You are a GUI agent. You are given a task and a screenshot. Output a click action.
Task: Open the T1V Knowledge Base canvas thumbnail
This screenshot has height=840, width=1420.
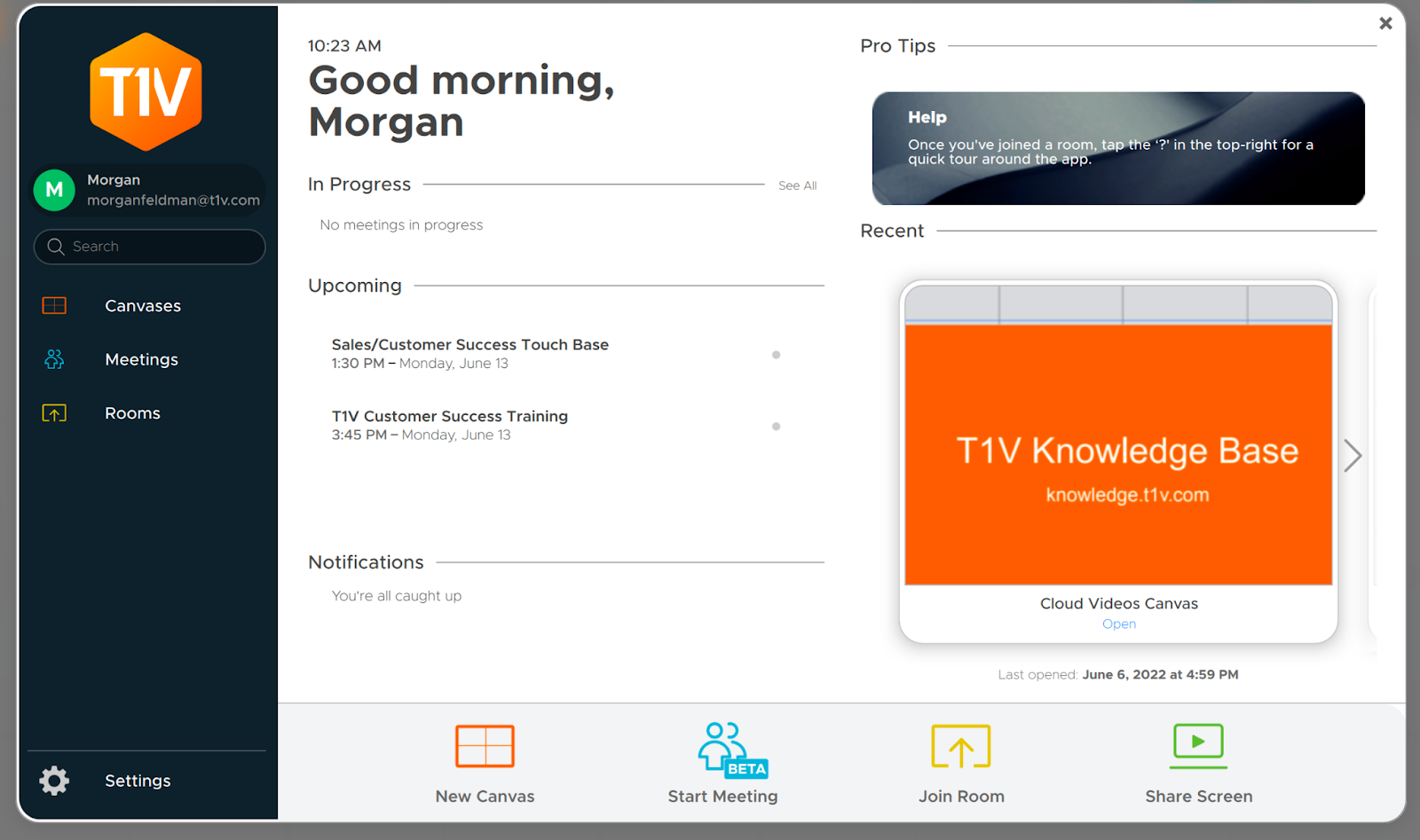coord(1118,436)
